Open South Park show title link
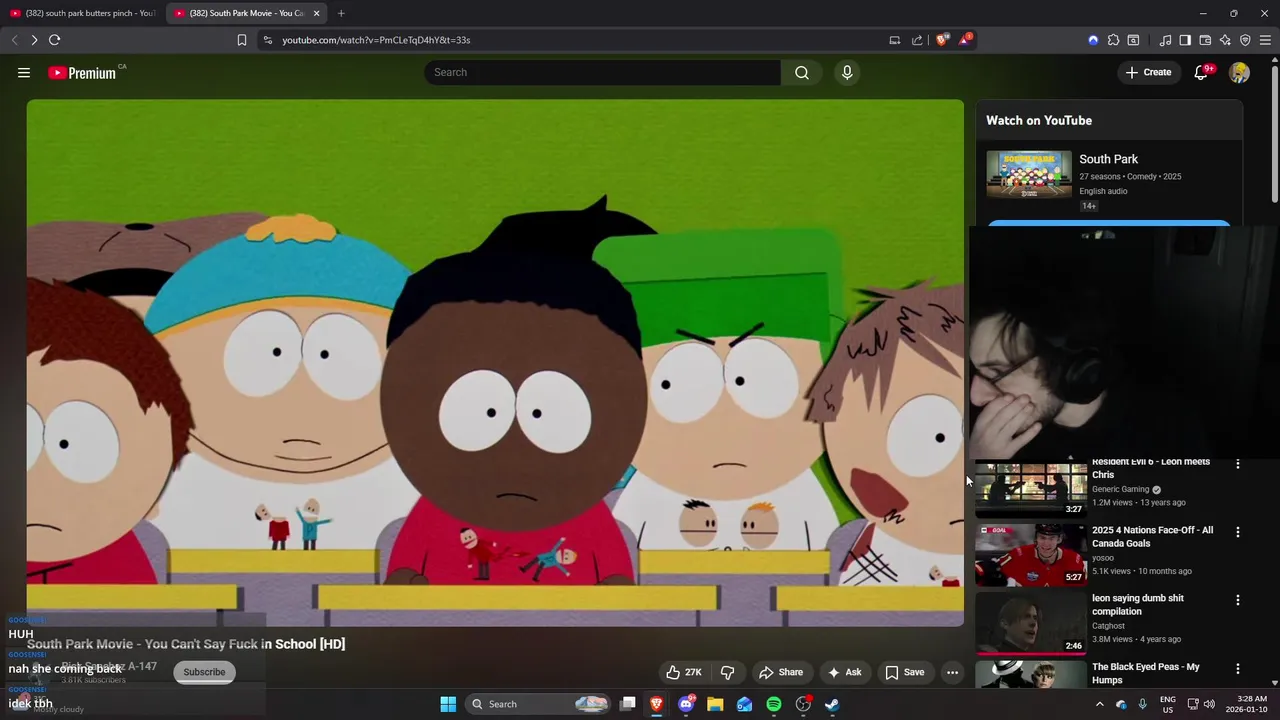The height and width of the screenshot is (720, 1280). point(1108,159)
